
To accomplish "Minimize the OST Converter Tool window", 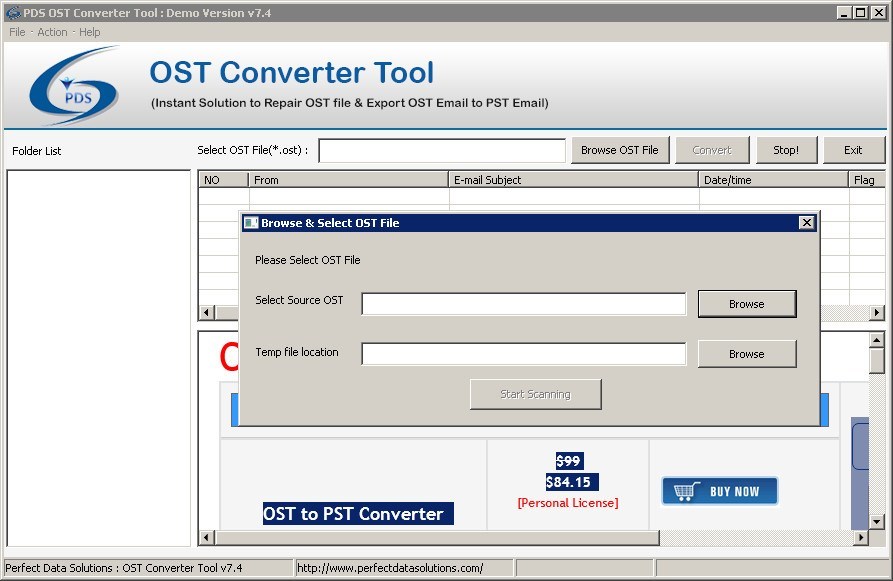I will [845, 13].
